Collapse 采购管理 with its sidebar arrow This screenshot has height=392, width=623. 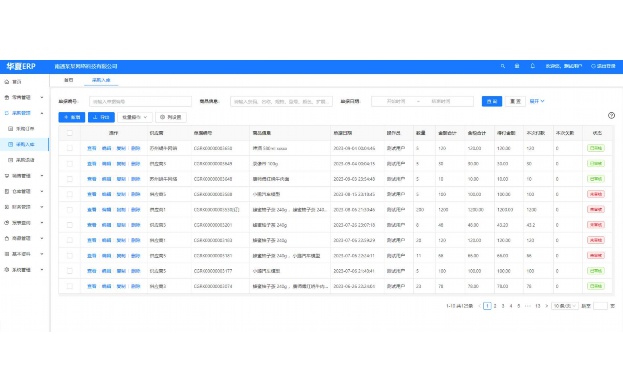pyautogui.click(x=42, y=113)
